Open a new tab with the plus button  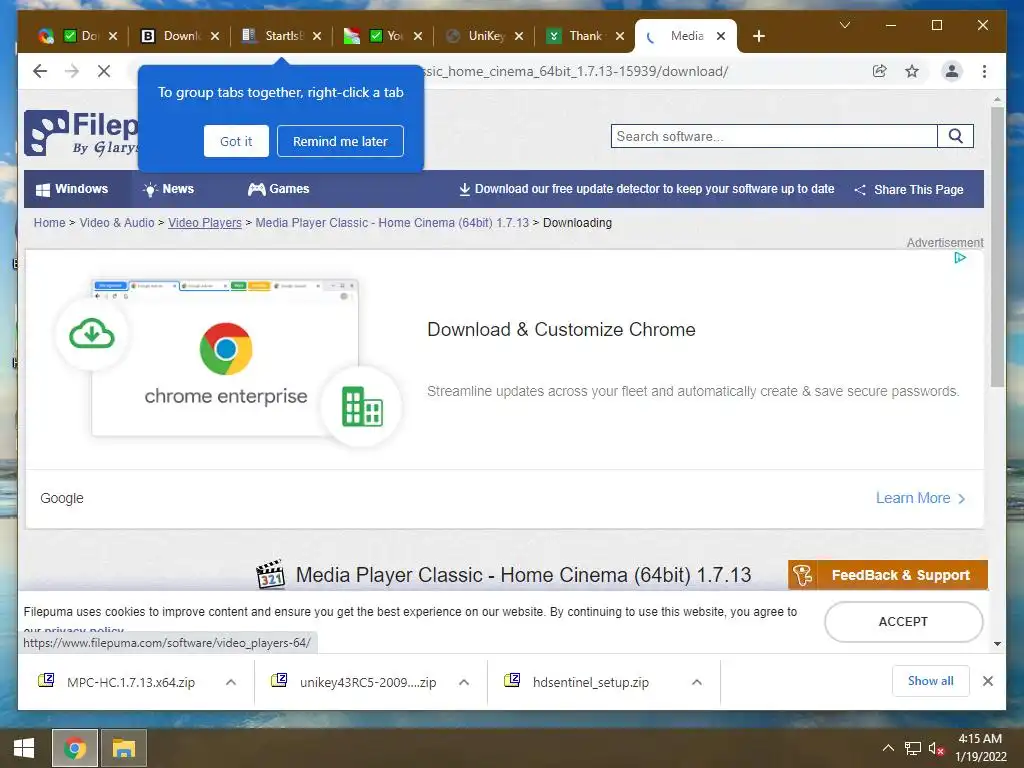(x=758, y=36)
